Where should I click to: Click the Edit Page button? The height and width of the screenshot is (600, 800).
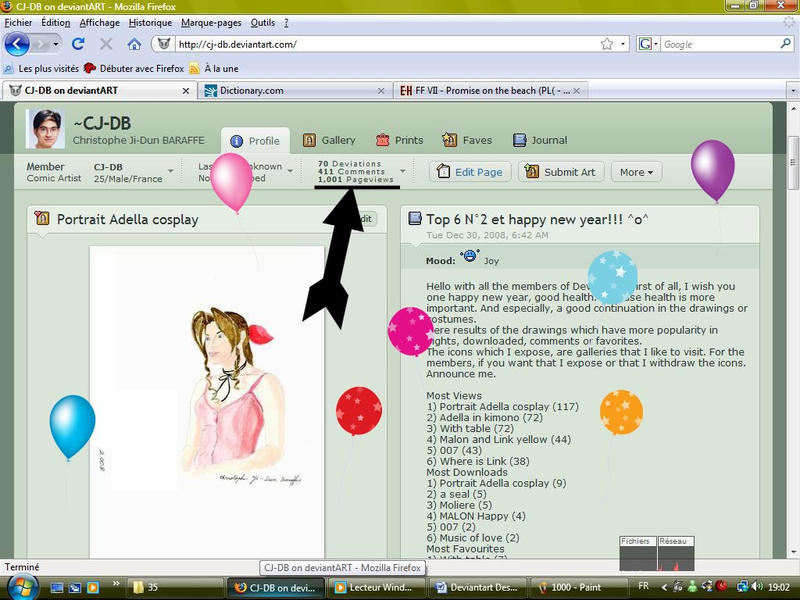click(x=470, y=172)
